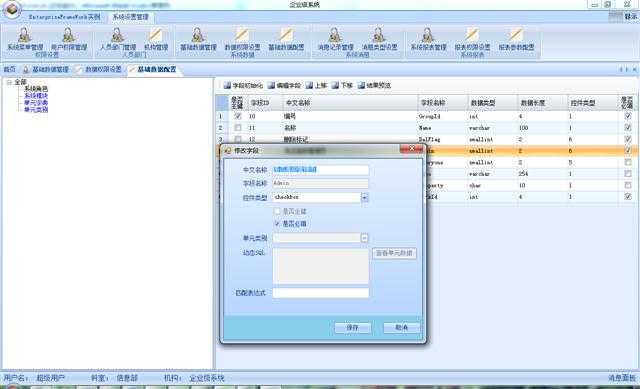
Task: Select 系统角色 in the tree
Action: [36, 89]
